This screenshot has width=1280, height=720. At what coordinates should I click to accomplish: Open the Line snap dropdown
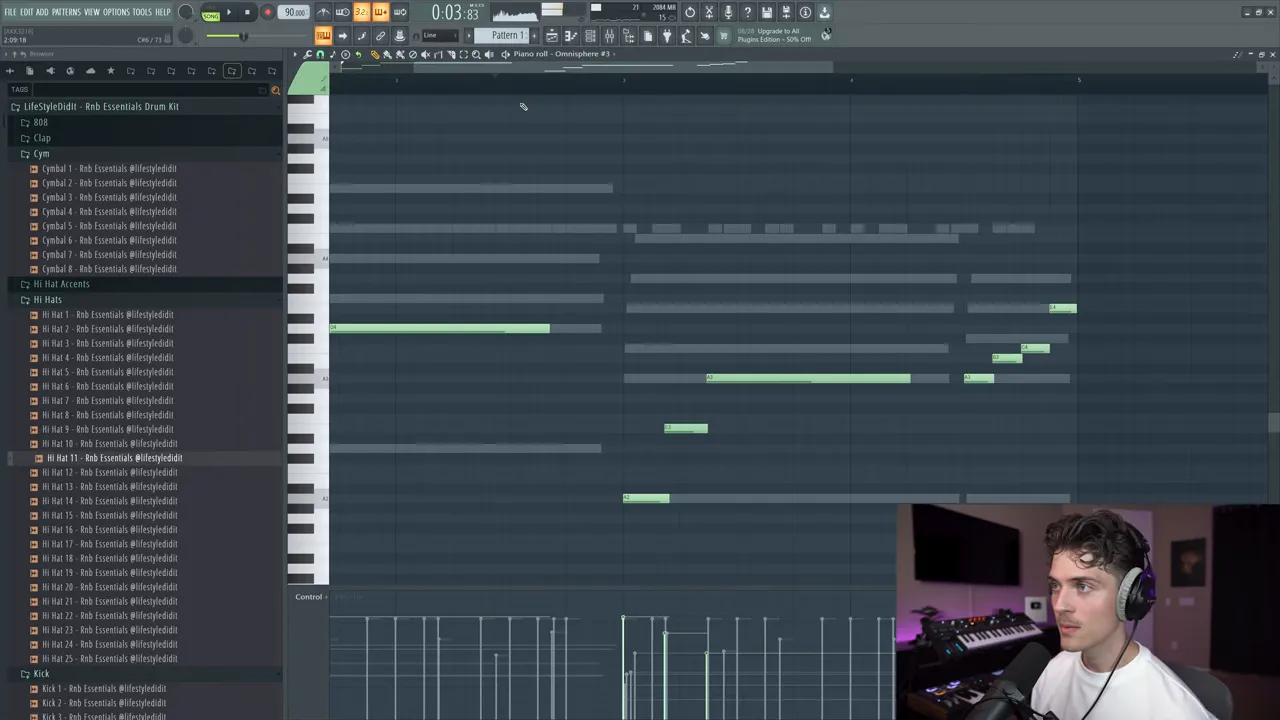440,36
